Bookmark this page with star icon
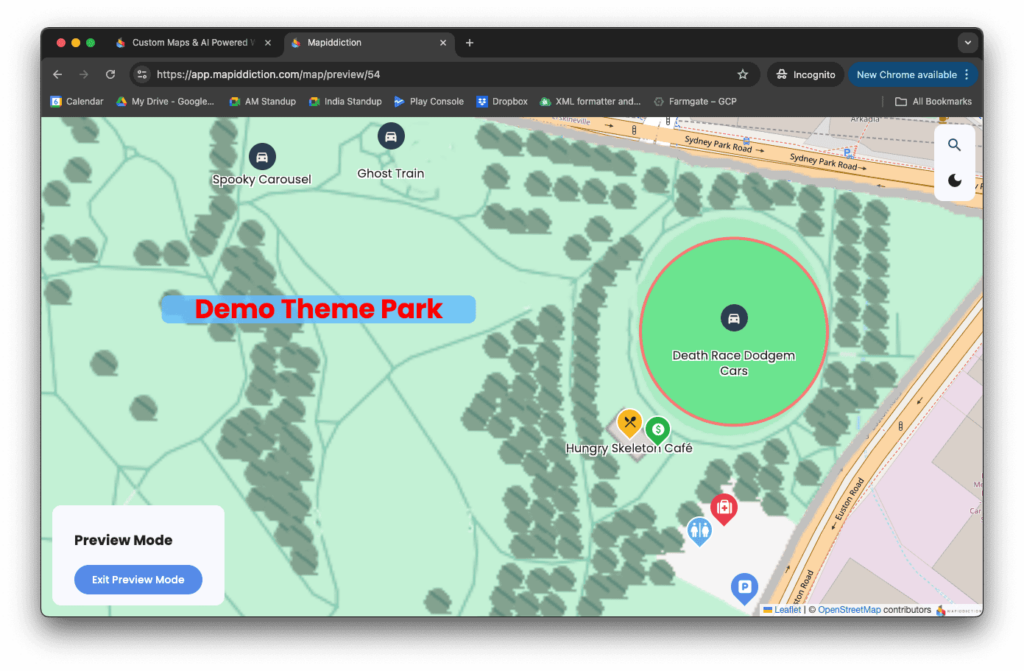Image resolution: width=1024 pixels, height=671 pixels. pyautogui.click(x=743, y=75)
